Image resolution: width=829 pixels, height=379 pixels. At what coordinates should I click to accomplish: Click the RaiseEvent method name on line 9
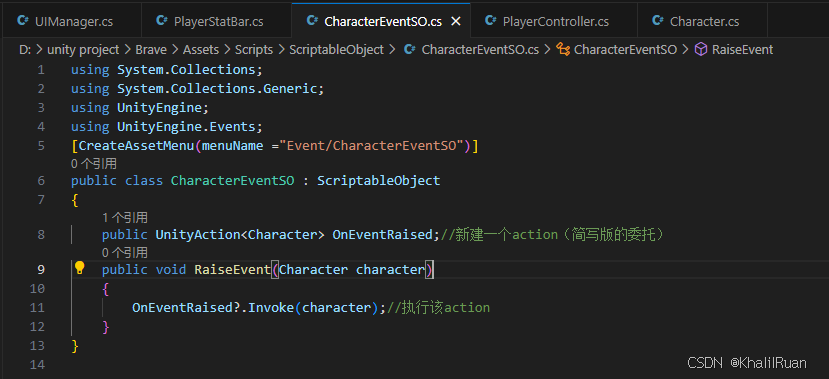tap(232, 270)
